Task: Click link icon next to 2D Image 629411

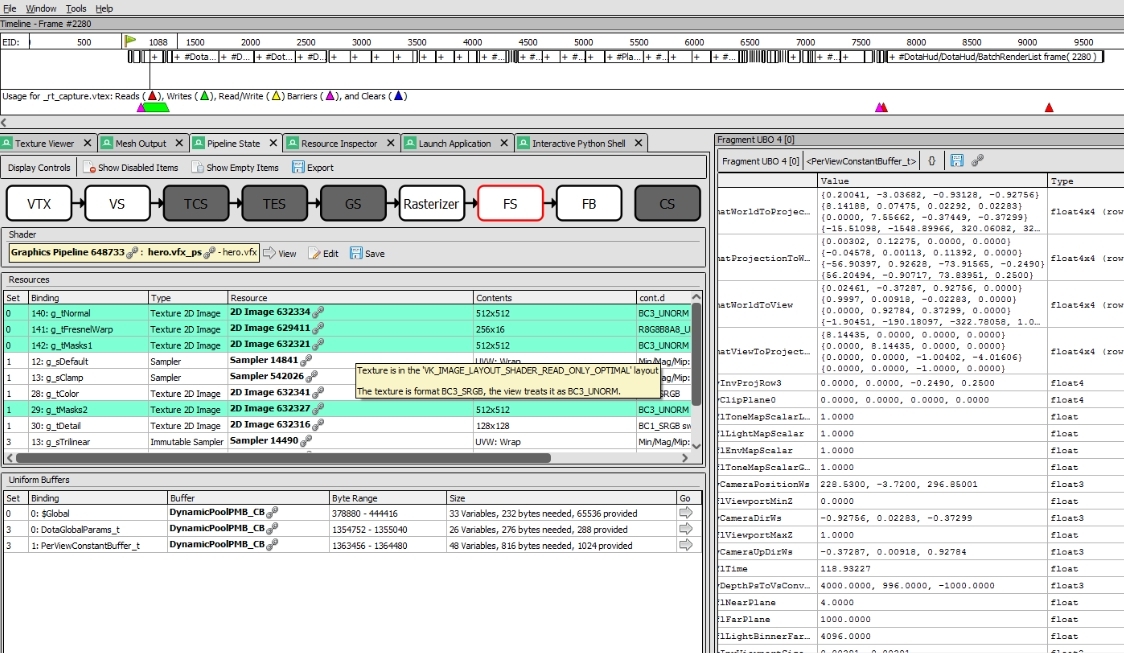Action: 318,328
